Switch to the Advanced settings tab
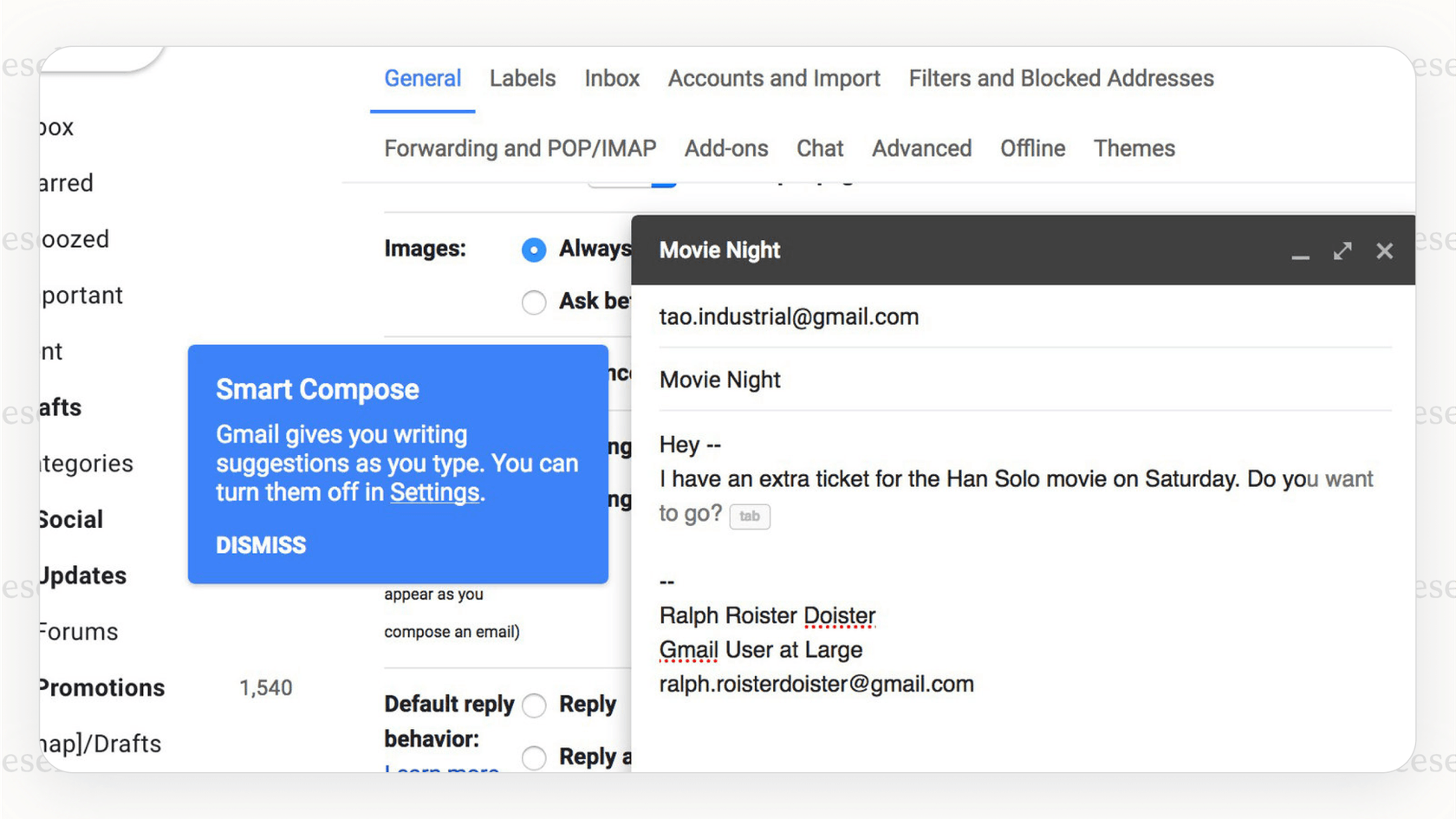 (x=921, y=149)
